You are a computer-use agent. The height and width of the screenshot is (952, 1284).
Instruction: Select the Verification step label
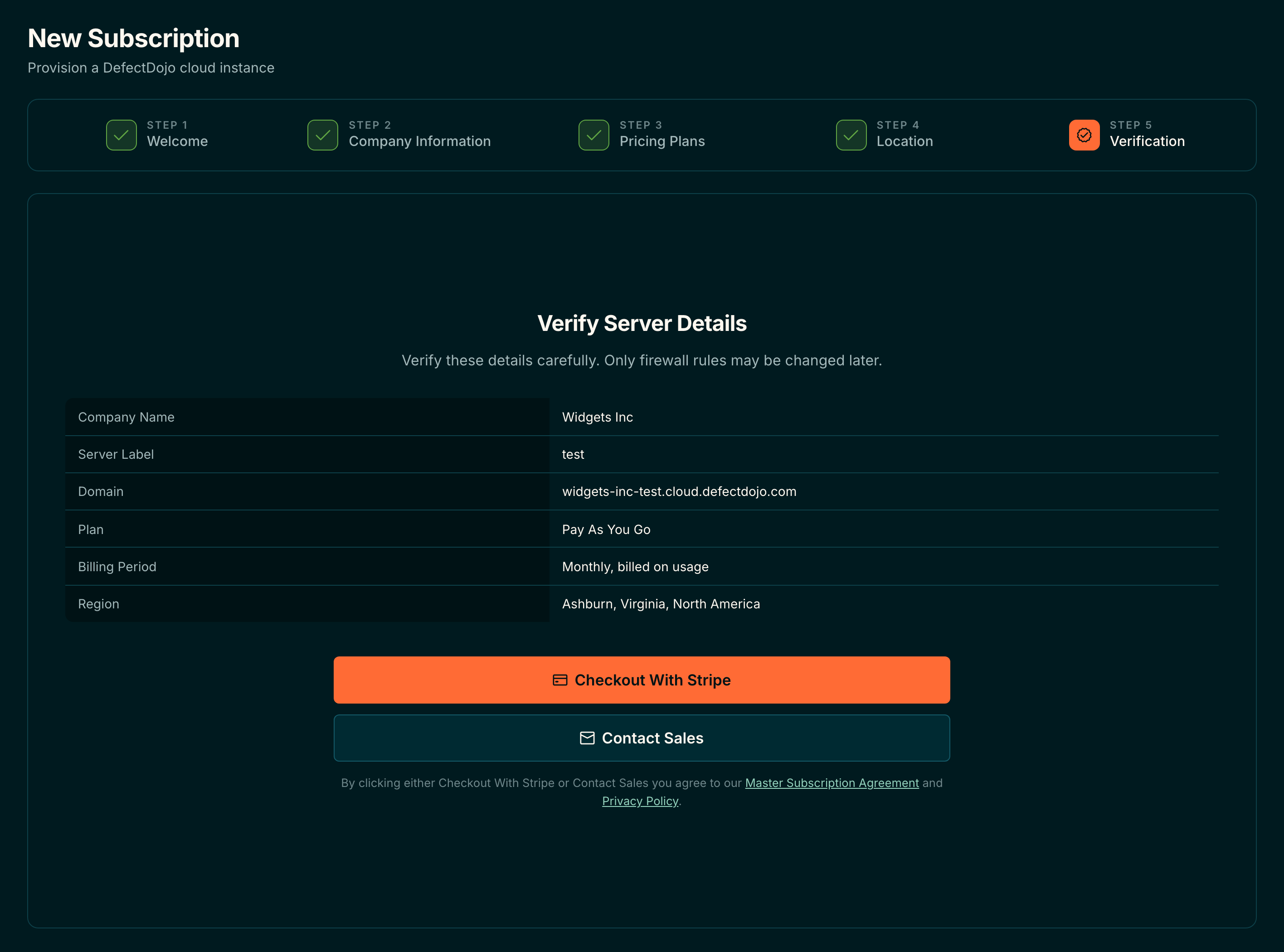click(x=1148, y=141)
